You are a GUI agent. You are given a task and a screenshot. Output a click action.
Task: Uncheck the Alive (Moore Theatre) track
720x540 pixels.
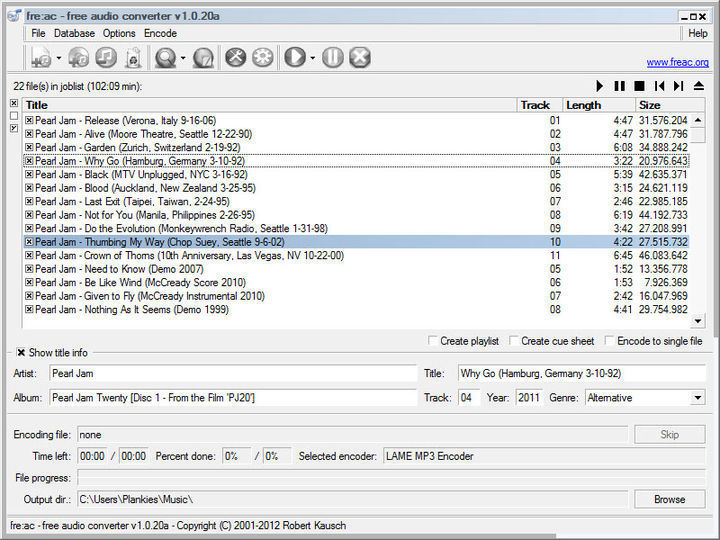coord(29,134)
